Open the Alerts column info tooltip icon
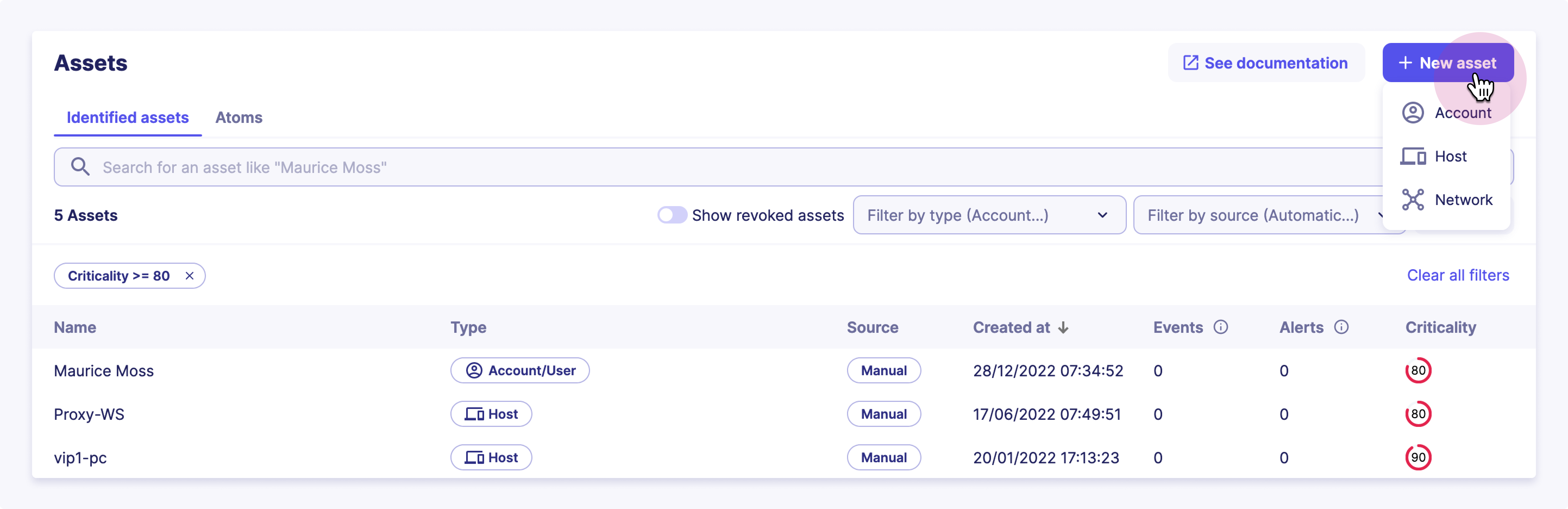1568x509 pixels. point(1343,327)
